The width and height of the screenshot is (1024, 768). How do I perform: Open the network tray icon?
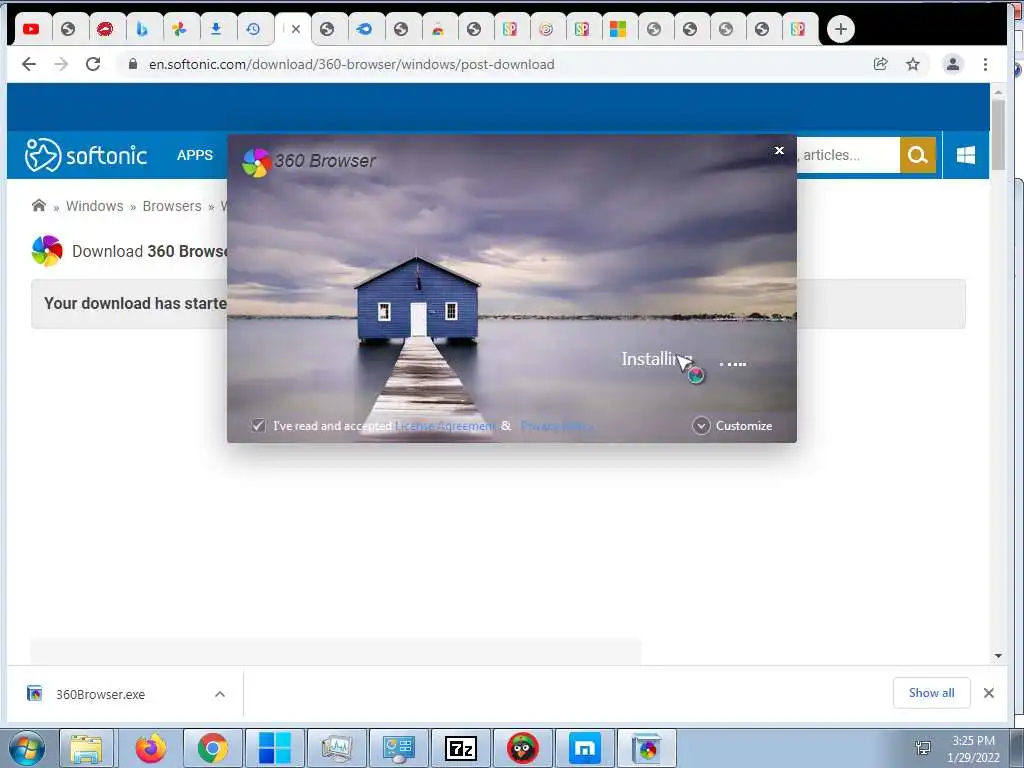(923, 748)
